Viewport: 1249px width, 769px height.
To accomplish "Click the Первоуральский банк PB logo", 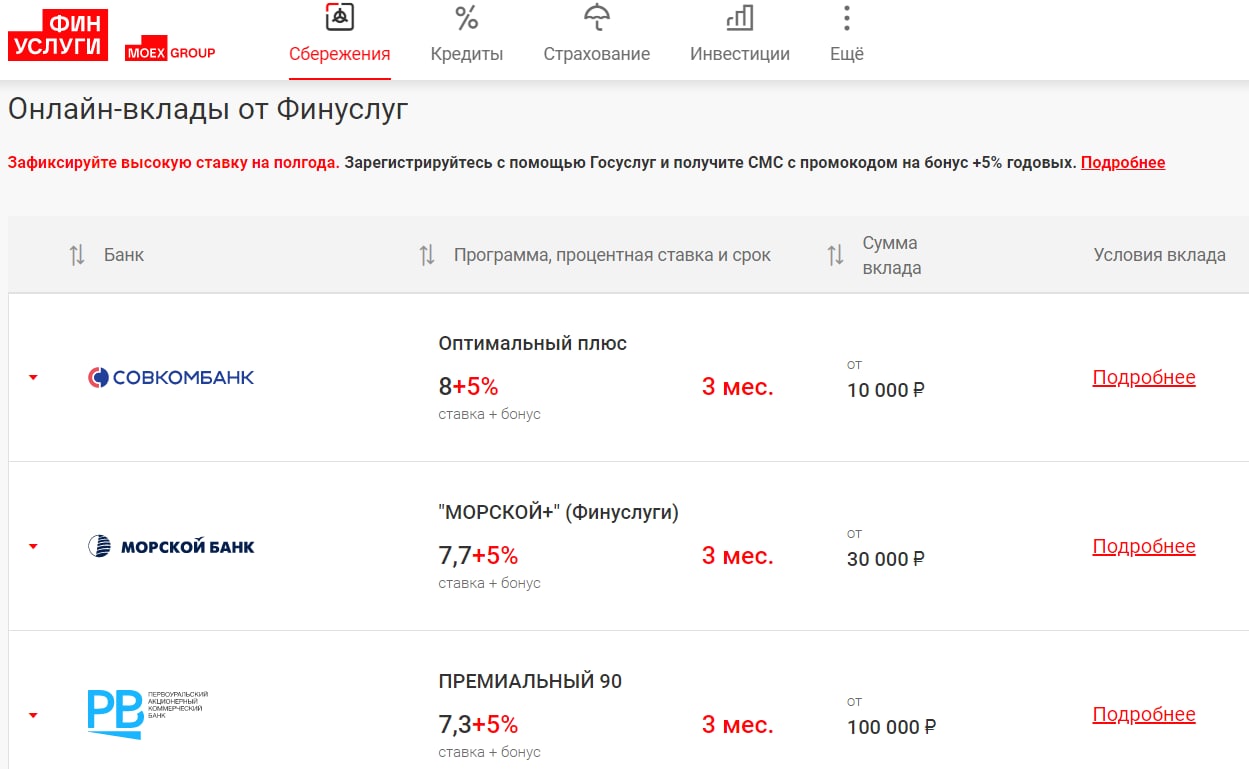I will pos(148,714).
